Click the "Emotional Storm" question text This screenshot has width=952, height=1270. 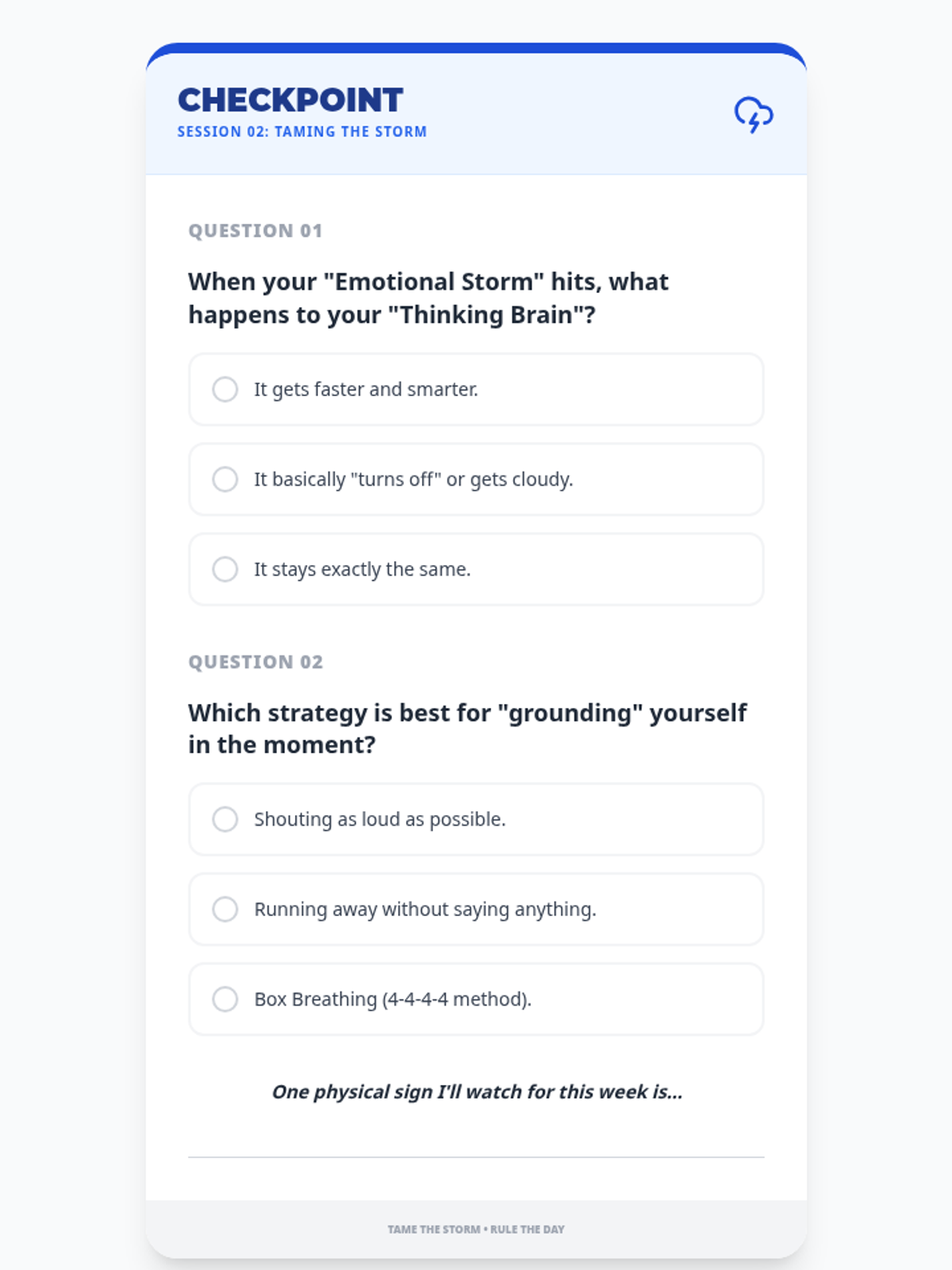tap(428, 298)
